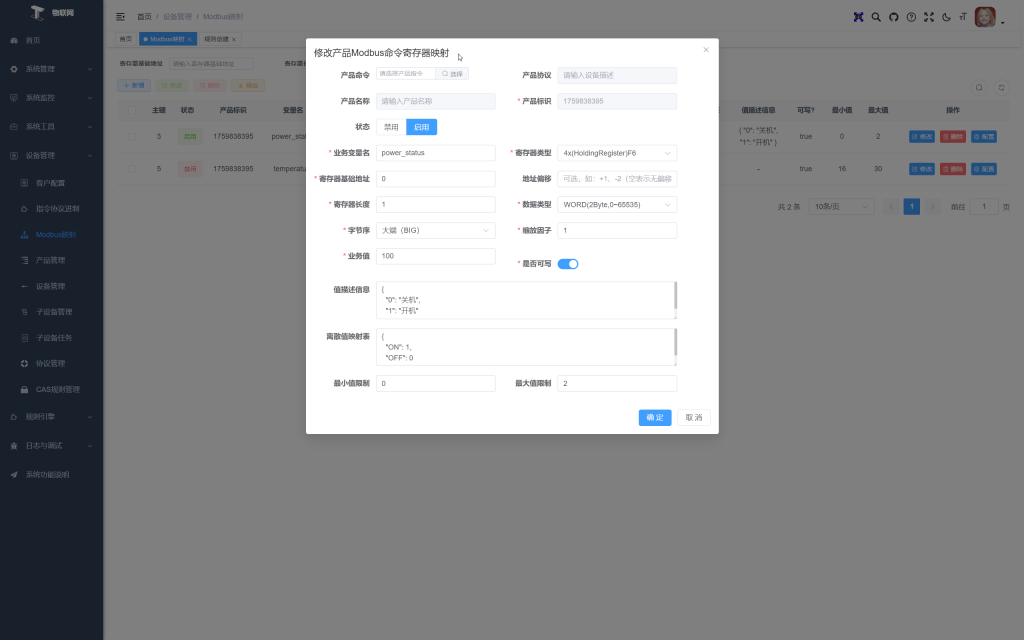
Task: Click the 值描述信息 textarea scrollbar
Action: pyautogui.click(x=676, y=296)
